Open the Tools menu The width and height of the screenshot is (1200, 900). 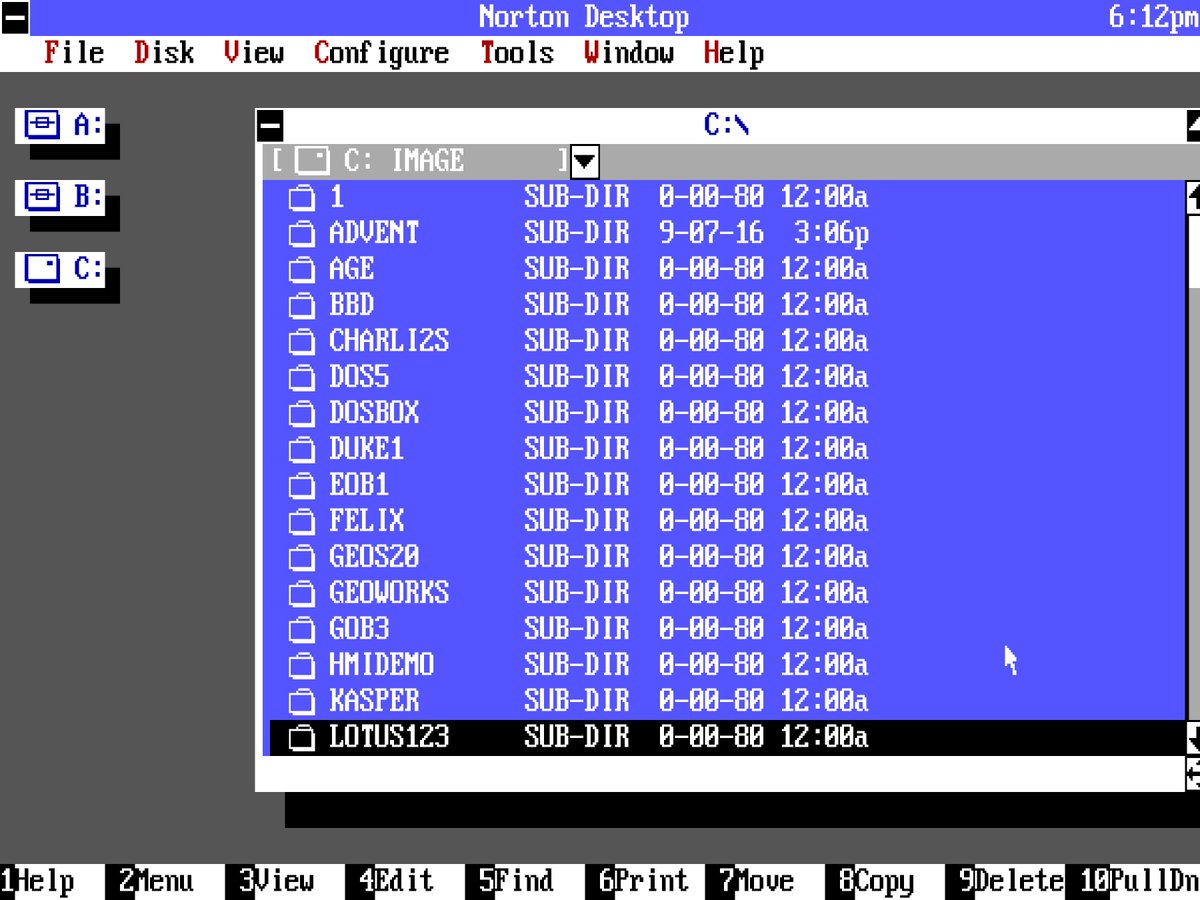point(517,53)
